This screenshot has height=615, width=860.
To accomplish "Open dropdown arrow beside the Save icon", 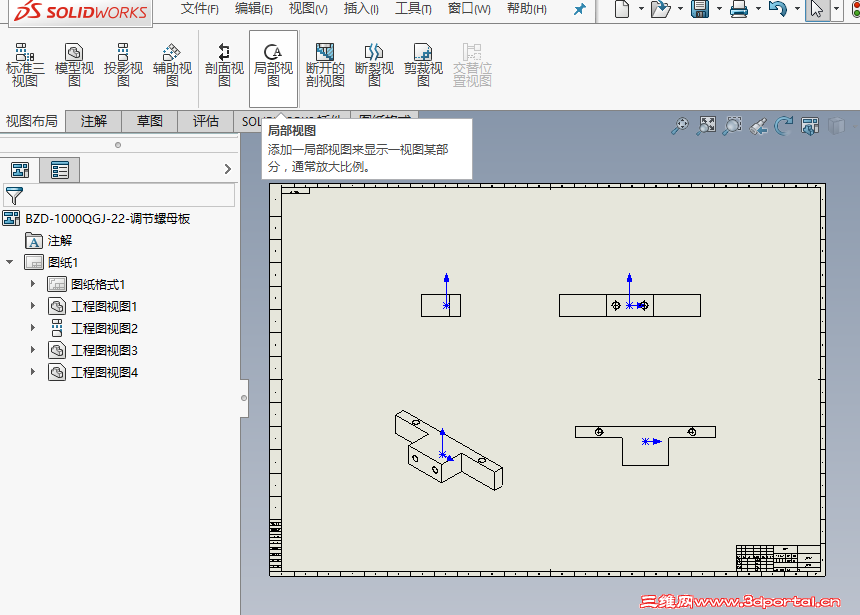I will (719, 9).
